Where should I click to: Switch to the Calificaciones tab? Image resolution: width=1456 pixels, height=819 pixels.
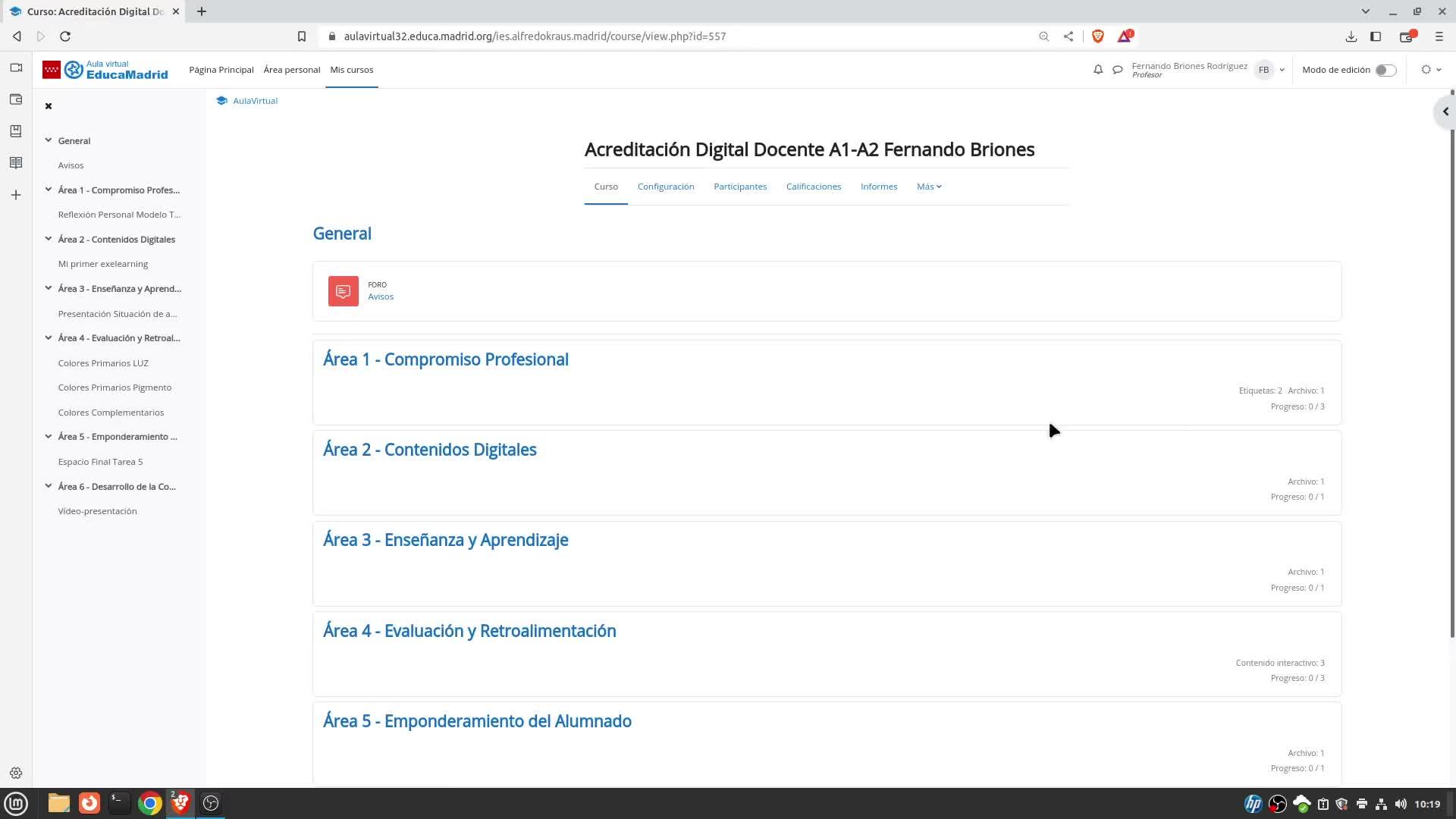coord(813,187)
